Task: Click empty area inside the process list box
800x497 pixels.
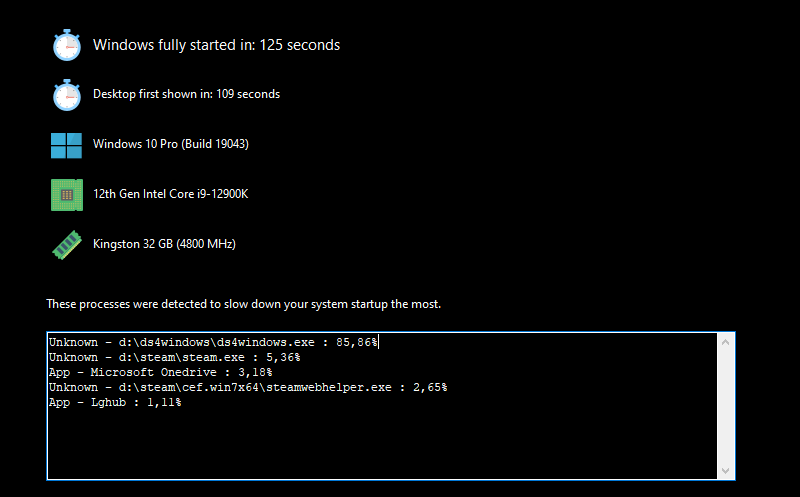Action: [383, 444]
